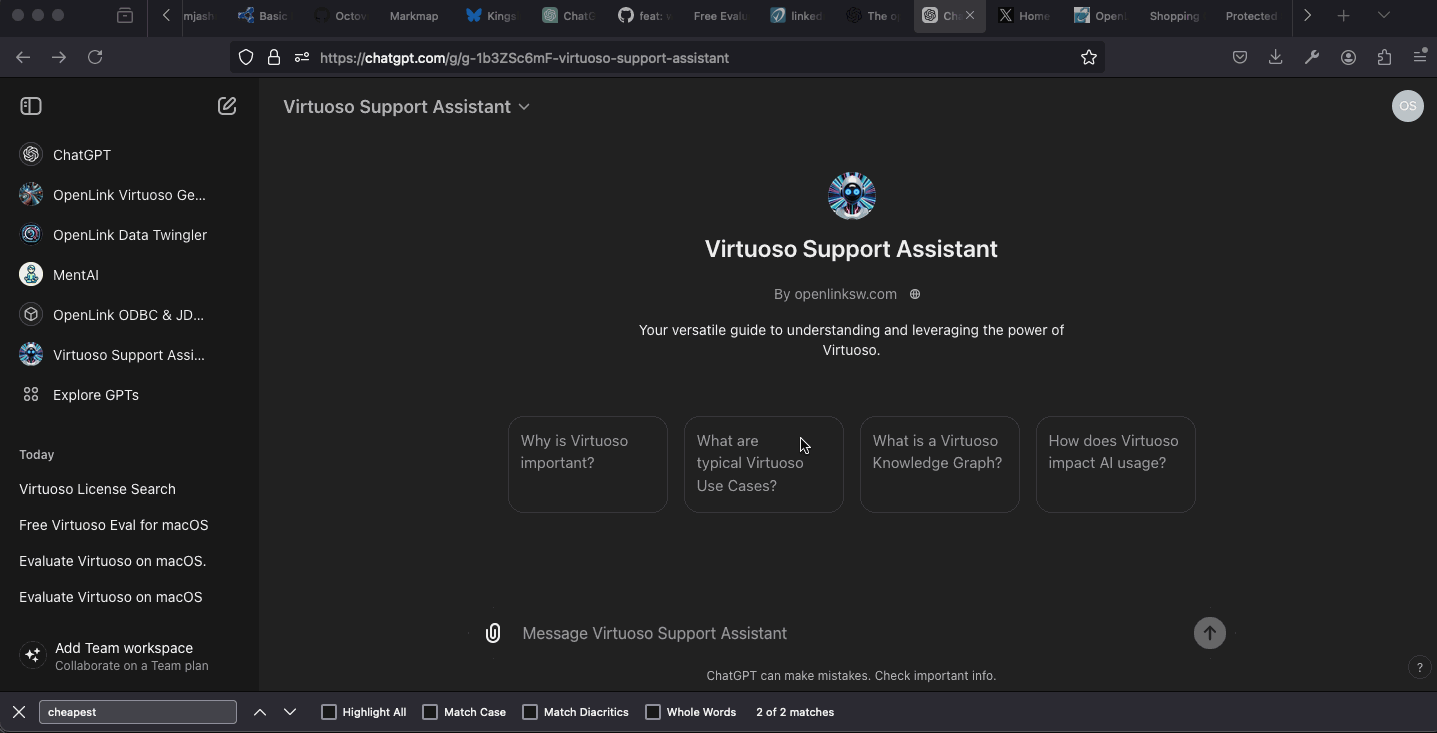Switch to the Shopping browser tab

pos(1174,16)
